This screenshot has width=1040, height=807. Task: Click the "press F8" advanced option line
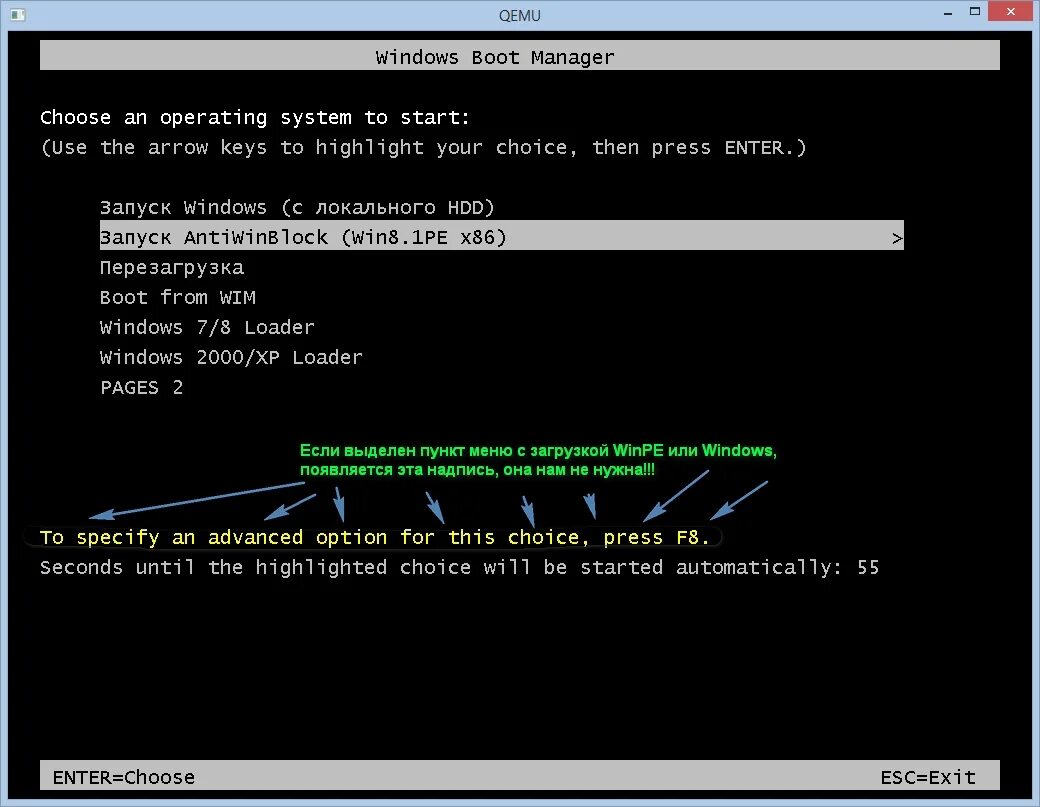[375, 537]
